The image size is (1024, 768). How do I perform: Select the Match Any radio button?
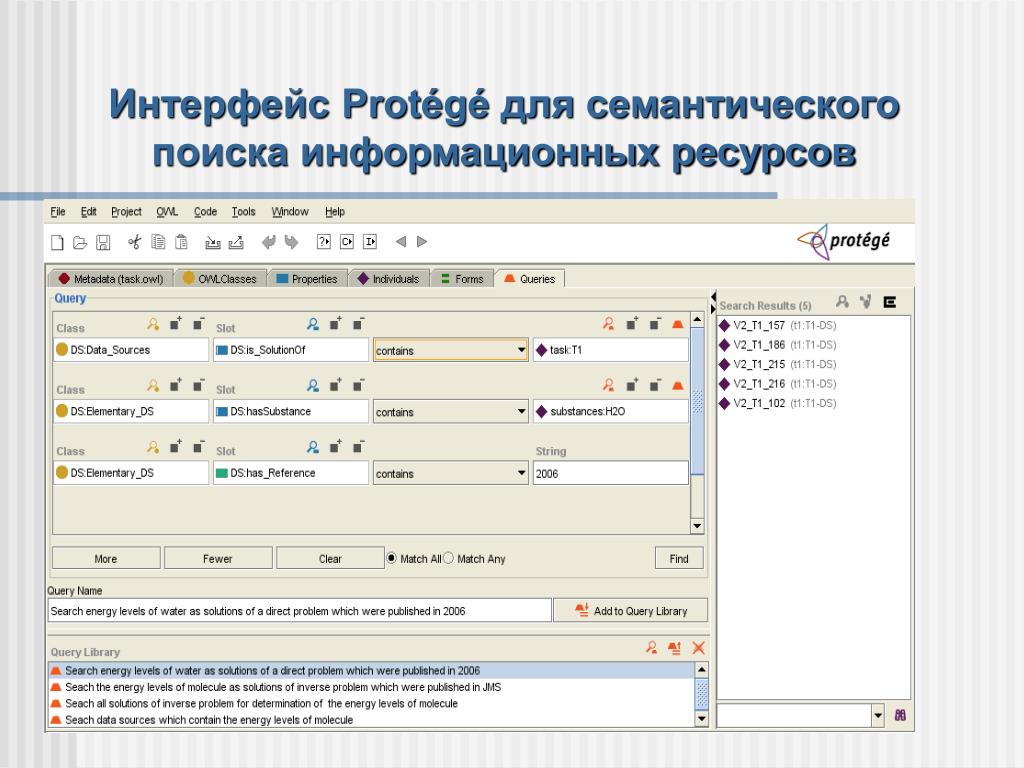(x=448, y=558)
